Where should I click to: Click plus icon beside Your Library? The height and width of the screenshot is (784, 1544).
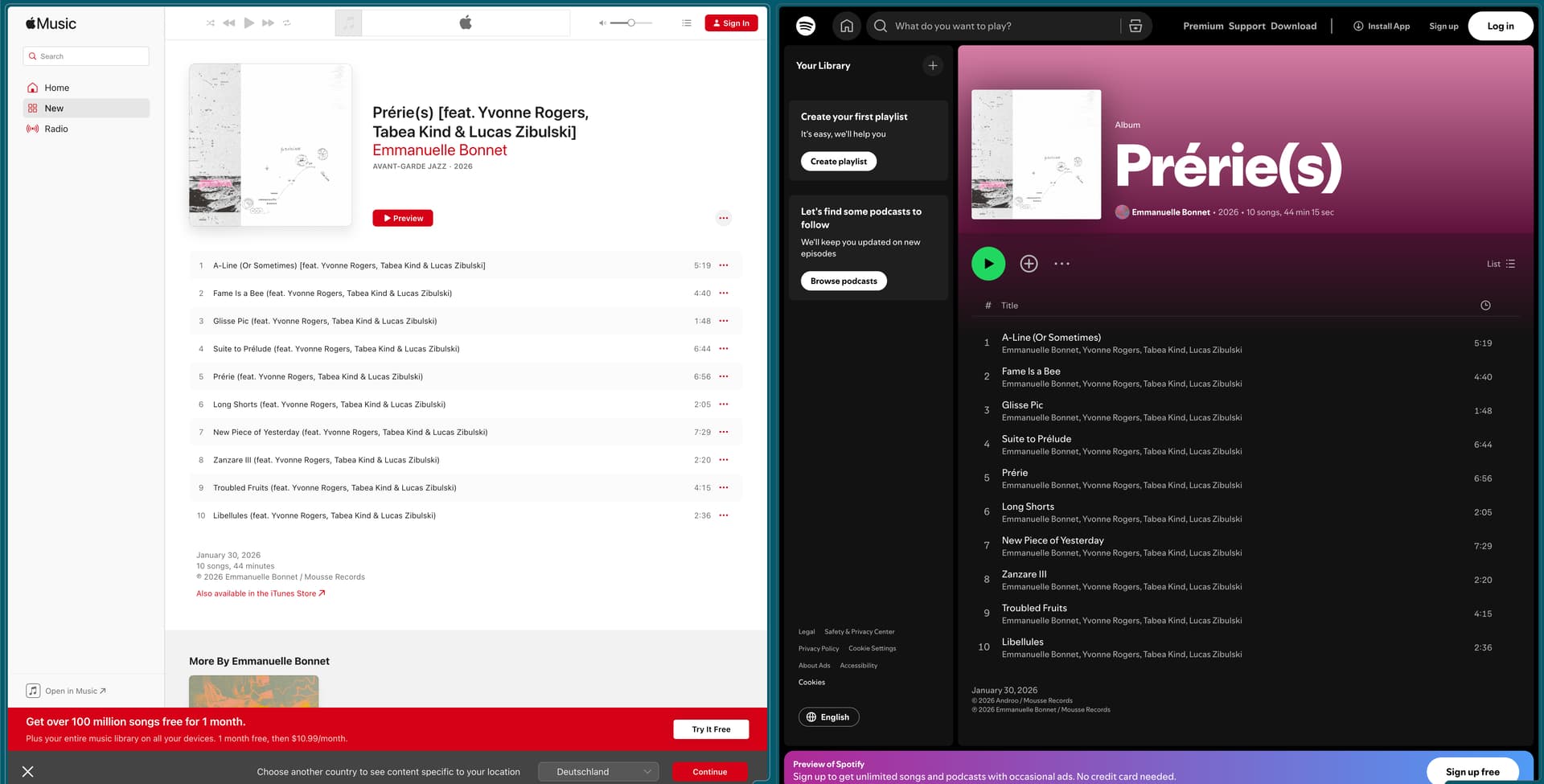click(932, 66)
